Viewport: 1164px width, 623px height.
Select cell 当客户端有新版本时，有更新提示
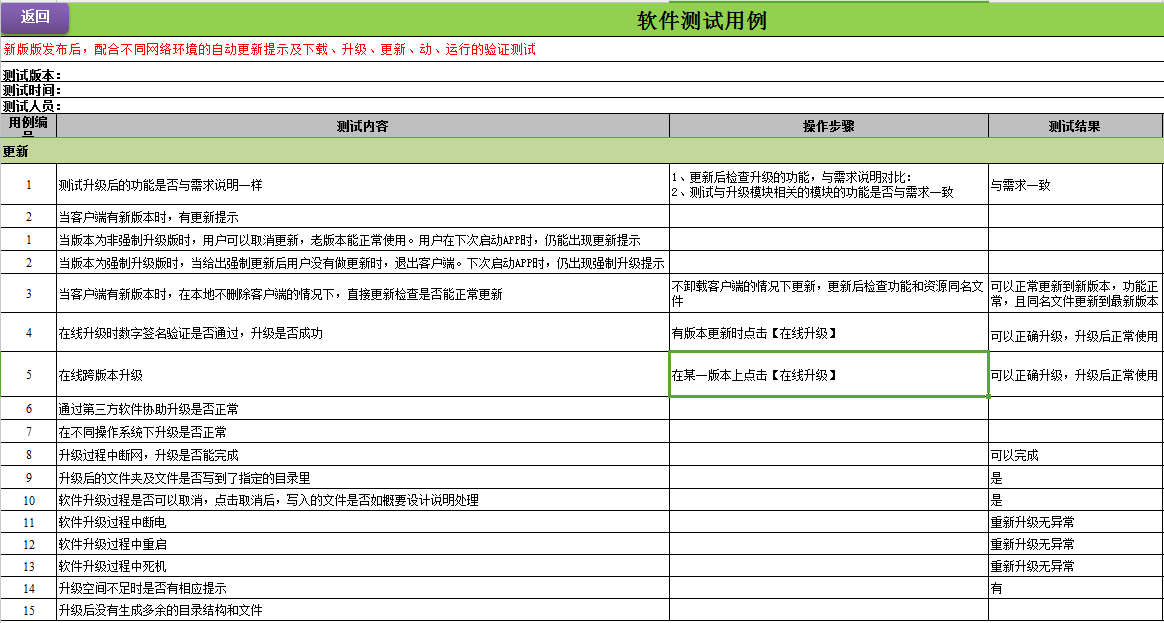click(x=363, y=217)
